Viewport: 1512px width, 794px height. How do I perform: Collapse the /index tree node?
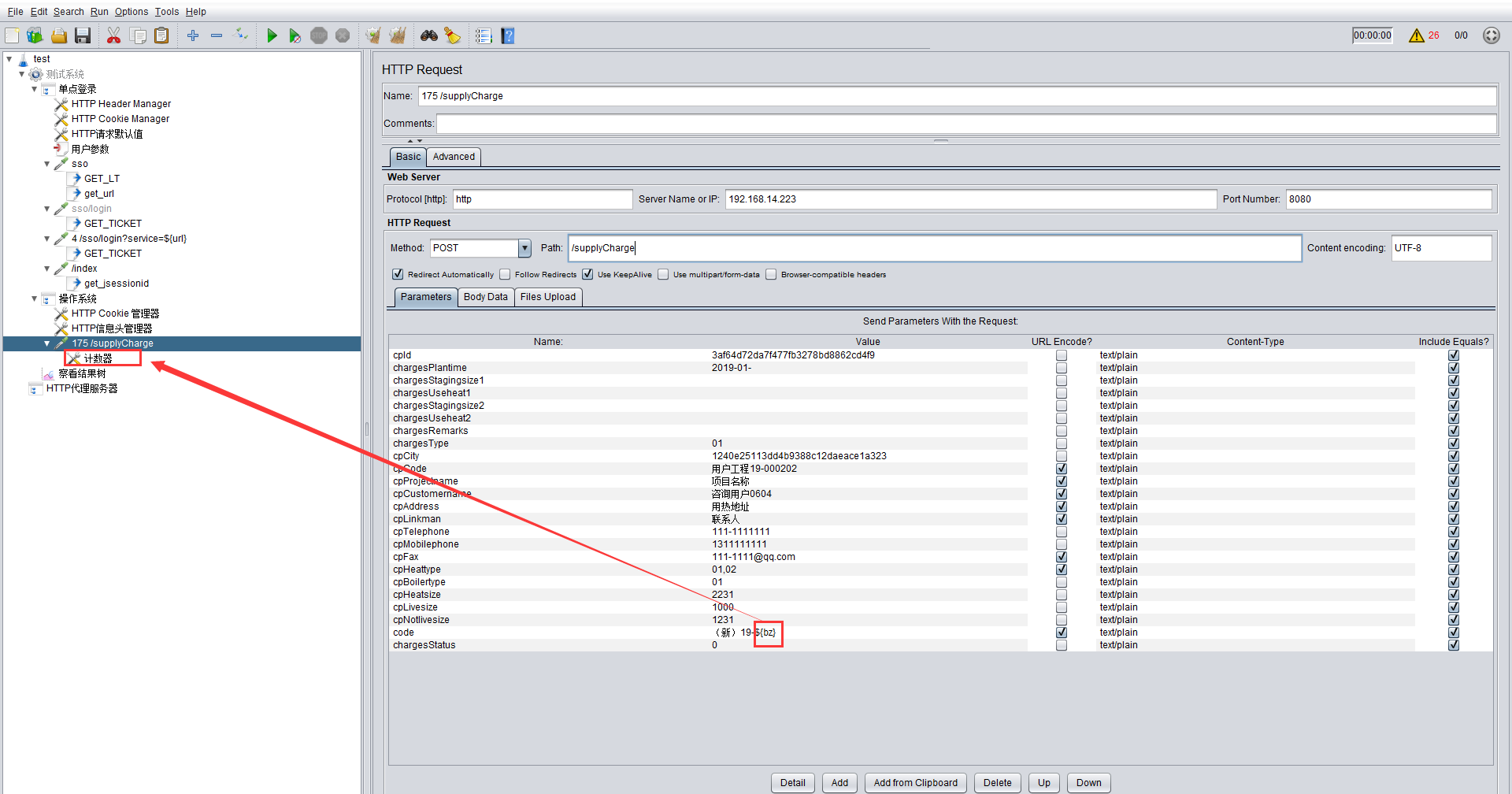[x=47, y=269]
